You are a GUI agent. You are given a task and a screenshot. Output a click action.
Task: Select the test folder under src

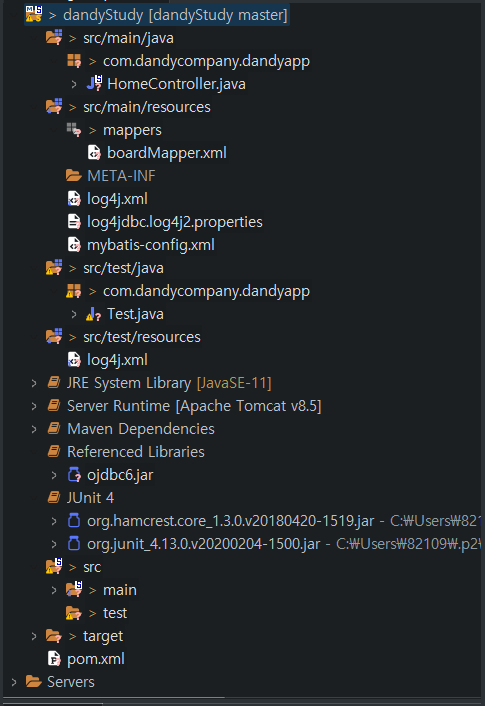115,613
